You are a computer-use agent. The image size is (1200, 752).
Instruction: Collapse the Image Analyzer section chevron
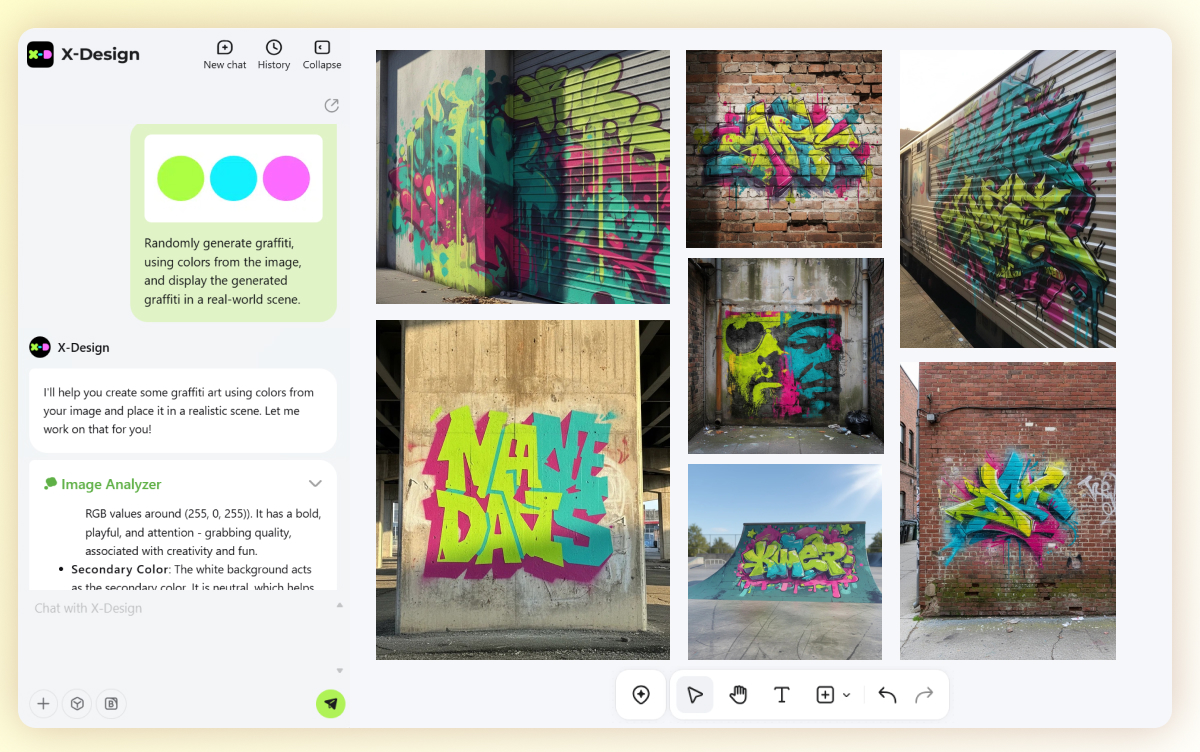click(x=315, y=484)
